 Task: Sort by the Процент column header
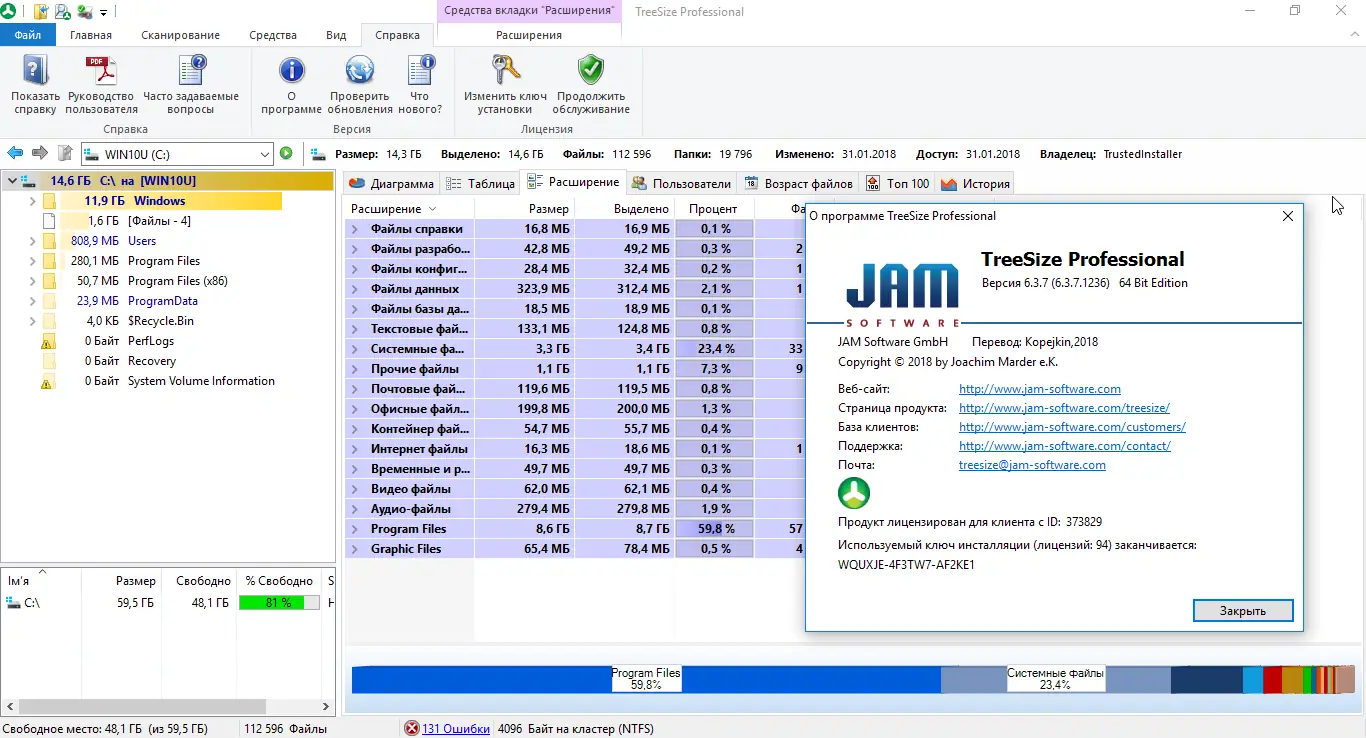tap(714, 209)
